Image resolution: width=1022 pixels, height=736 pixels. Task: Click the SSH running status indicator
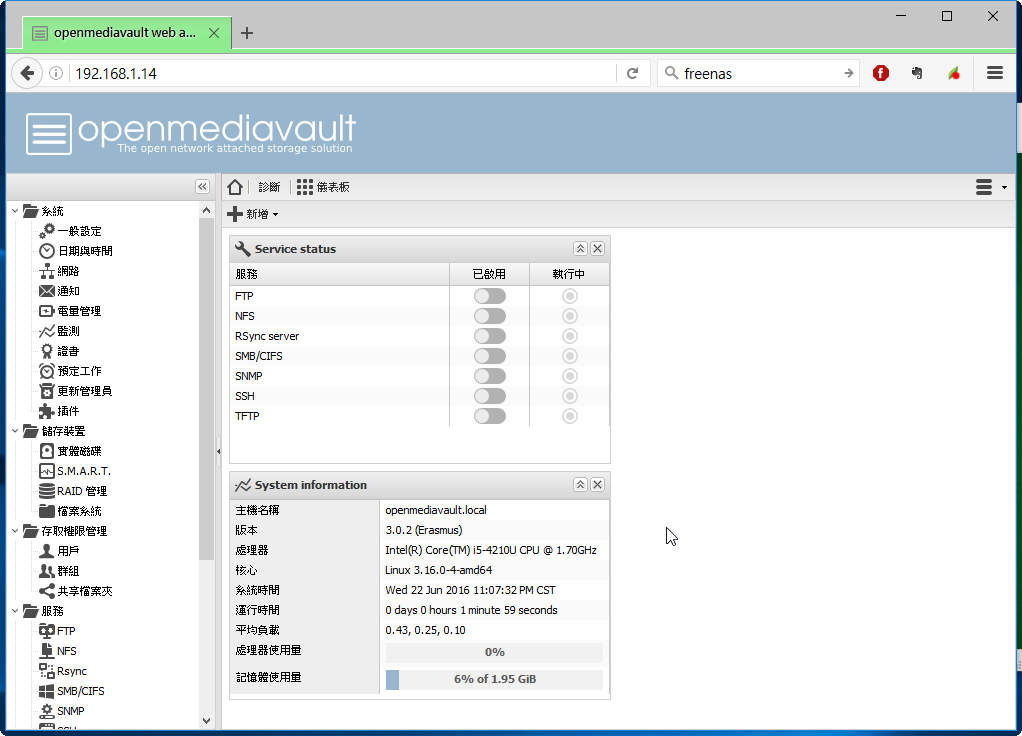570,396
